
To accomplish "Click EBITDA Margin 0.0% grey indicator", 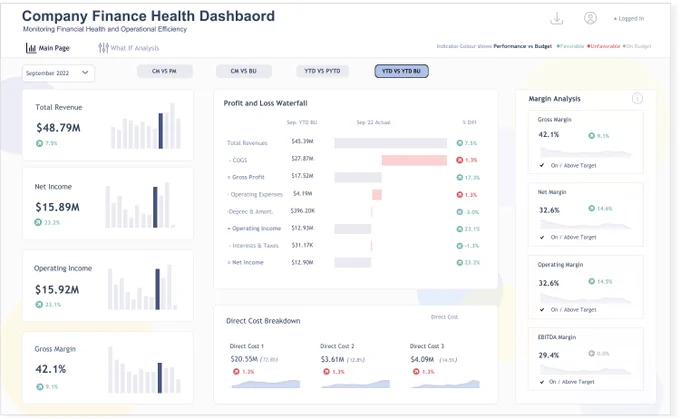I will coord(592,353).
